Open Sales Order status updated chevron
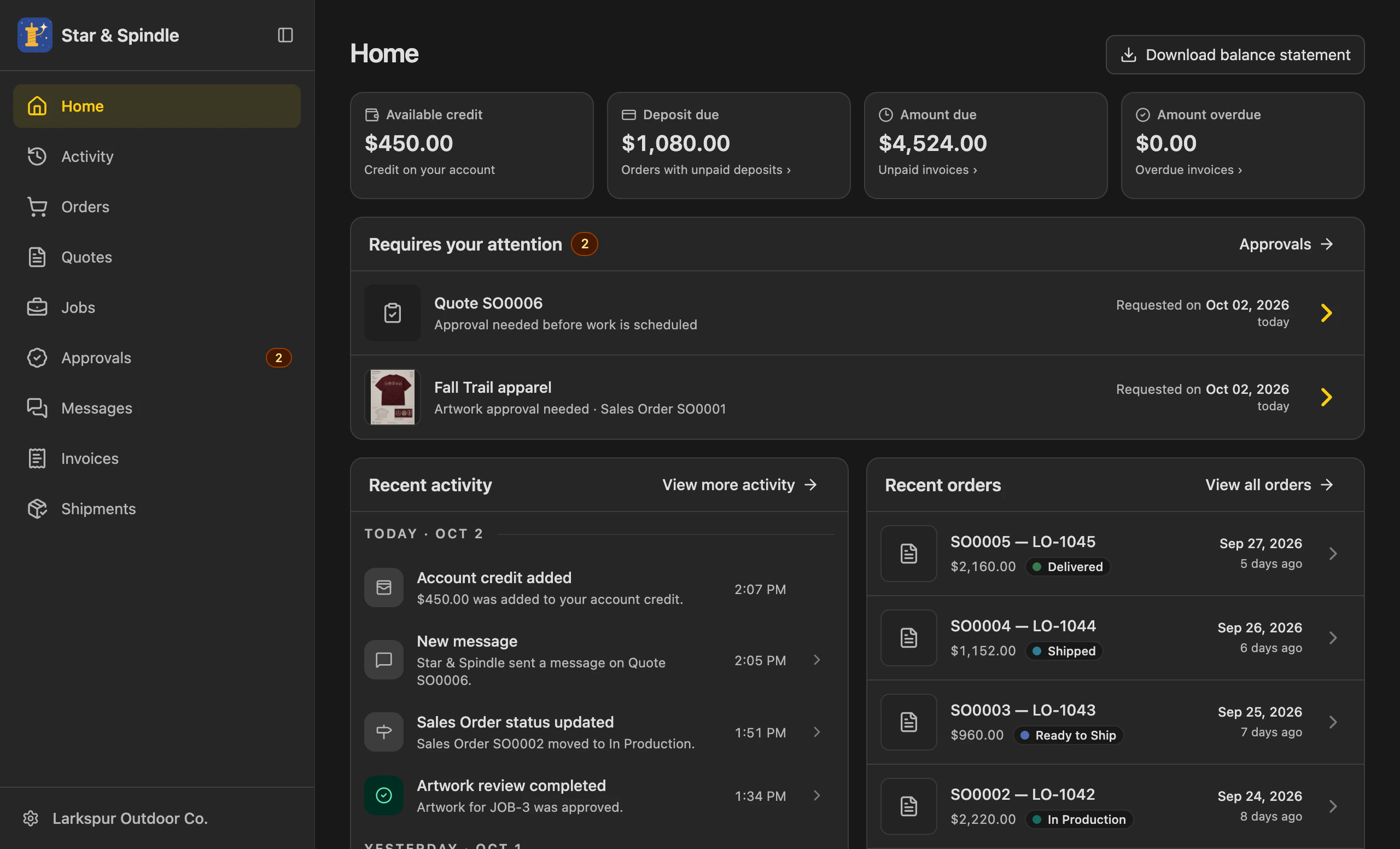The height and width of the screenshot is (849, 1400). (816, 732)
